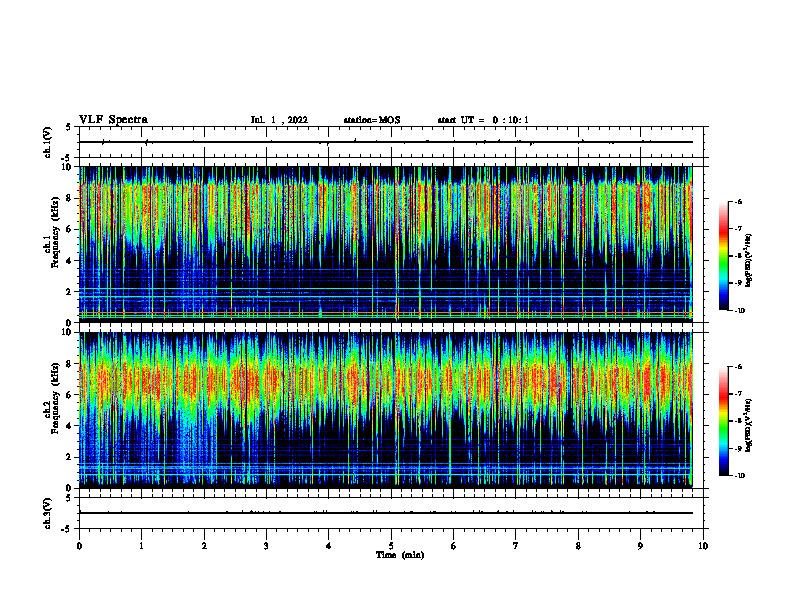792x612 pixels.
Task: Click the ch.2 spectrogram color scale bar
Action: [x=724, y=421]
